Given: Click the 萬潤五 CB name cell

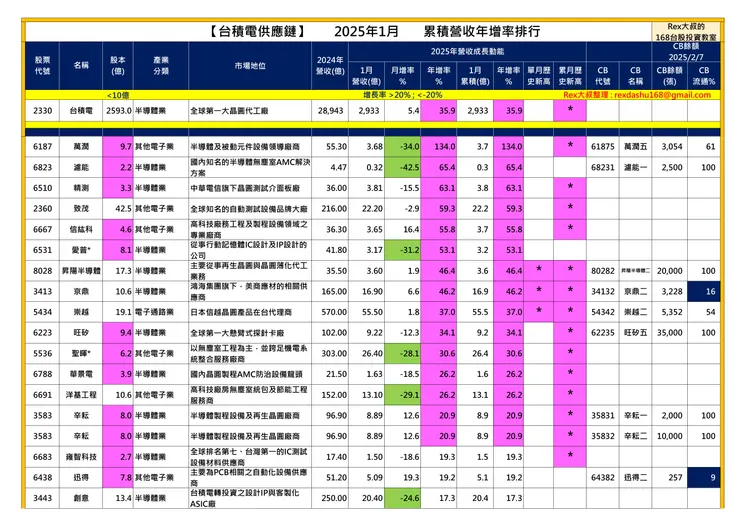Looking at the screenshot, I should tap(635, 146).
